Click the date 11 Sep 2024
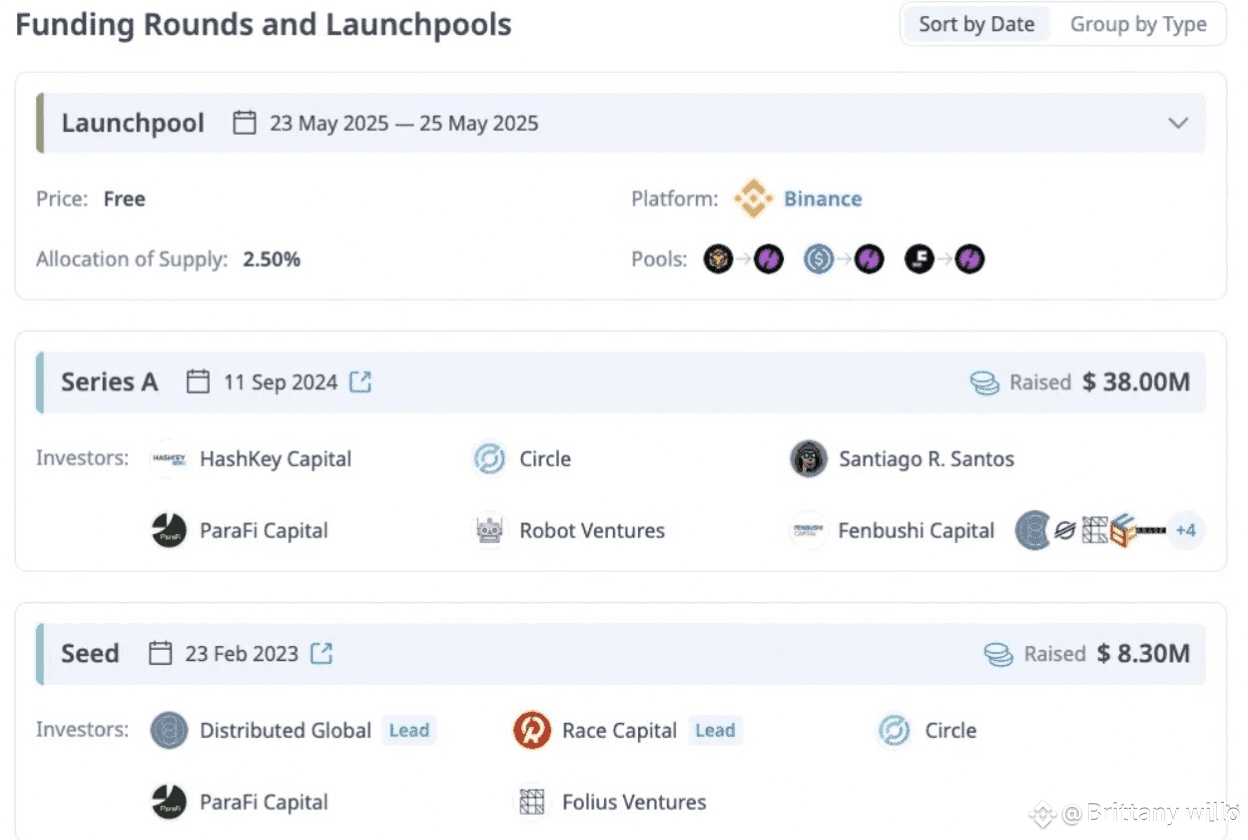 pyautogui.click(x=281, y=382)
